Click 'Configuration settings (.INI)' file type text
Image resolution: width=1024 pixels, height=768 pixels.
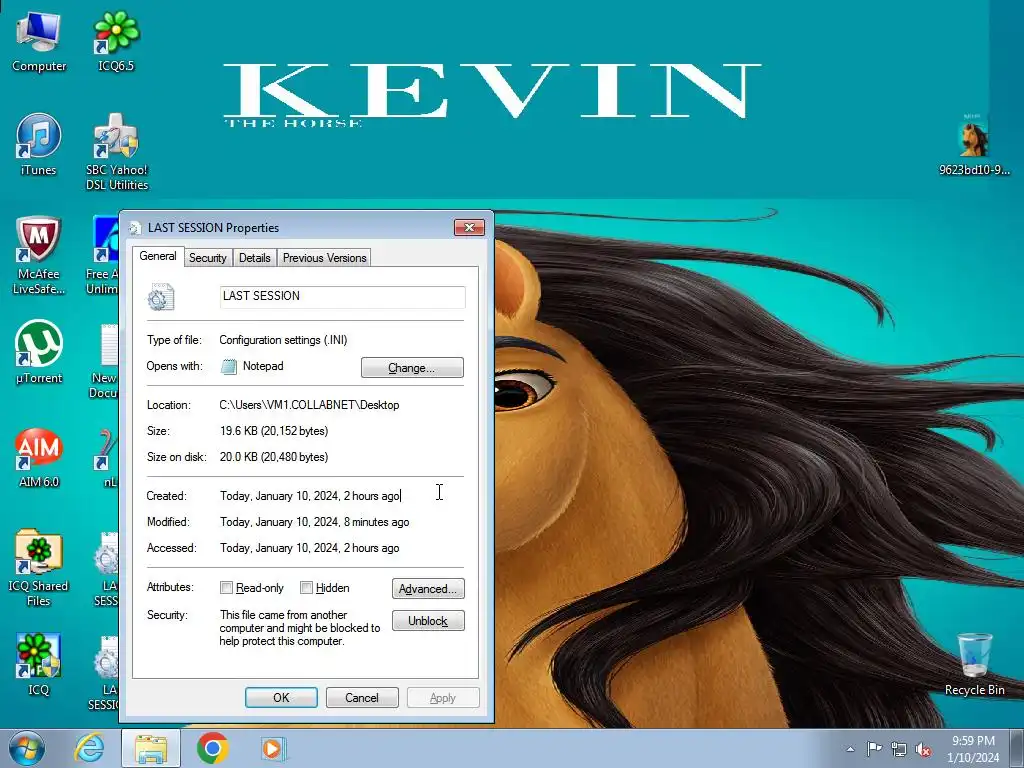[x=283, y=340]
